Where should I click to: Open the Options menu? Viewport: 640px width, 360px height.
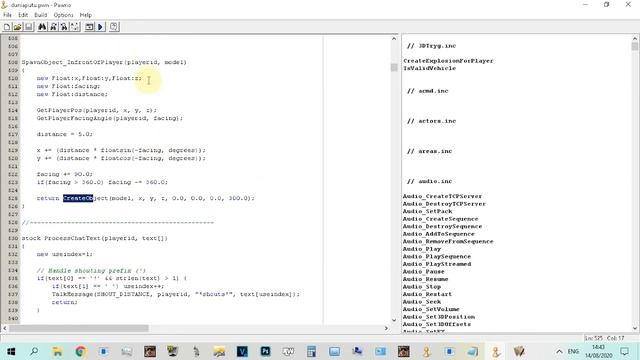pyautogui.click(x=63, y=15)
